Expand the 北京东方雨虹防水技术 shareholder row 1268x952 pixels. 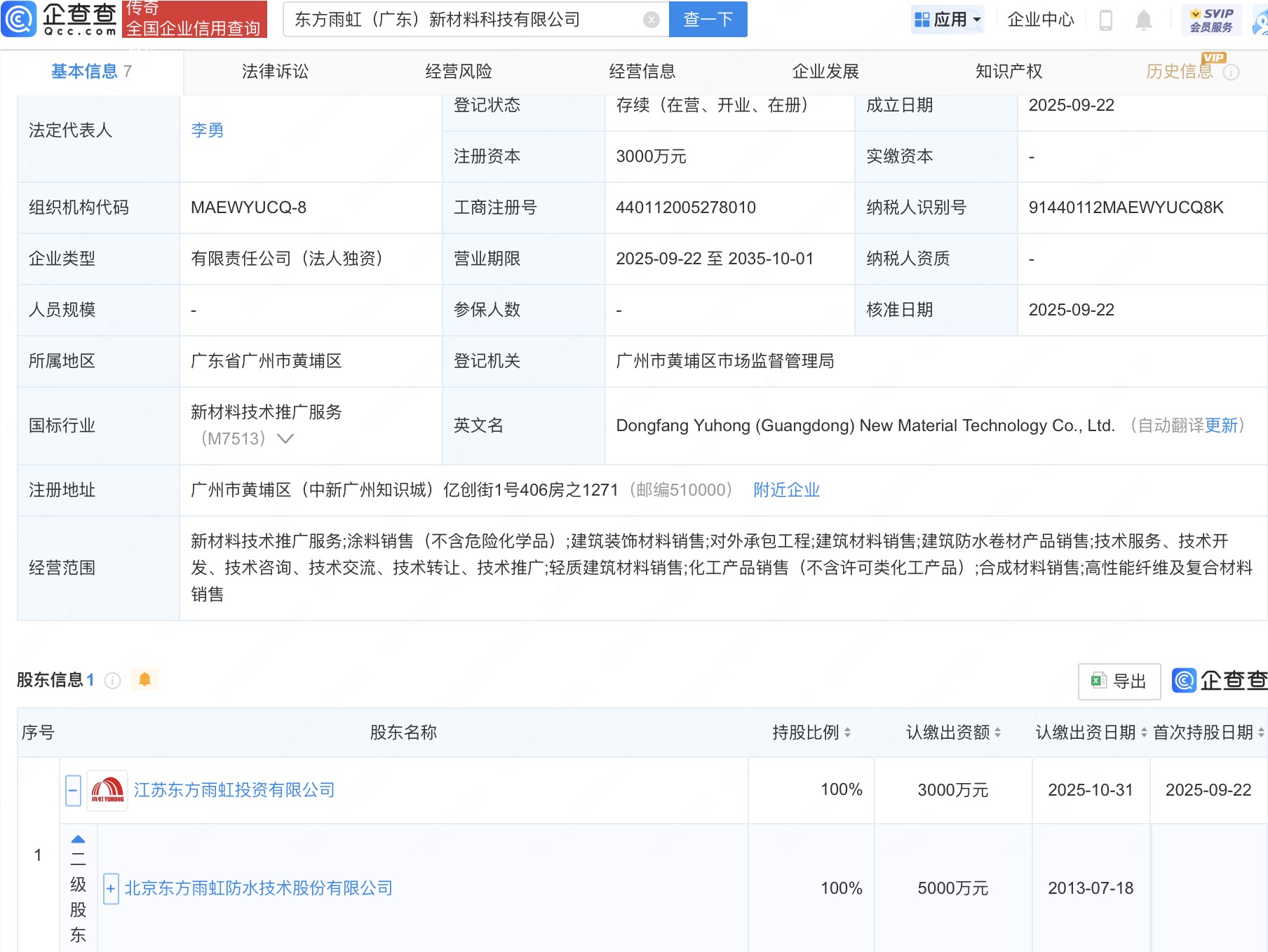click(111, 889)
